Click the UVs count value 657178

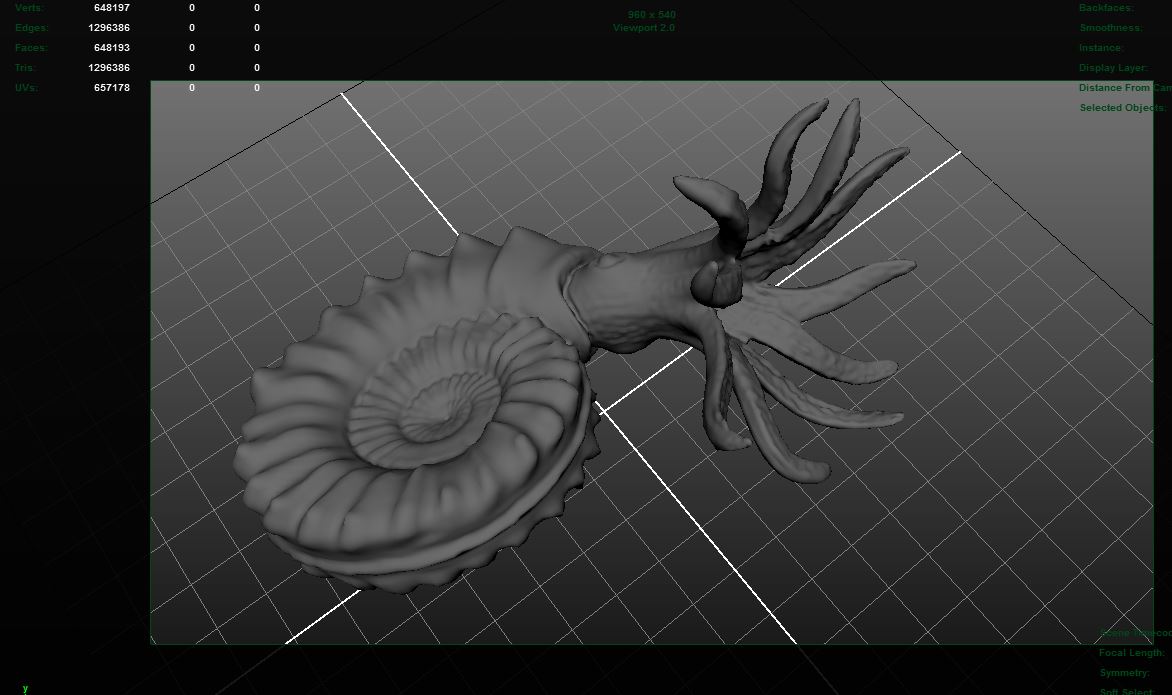point(112,87)
